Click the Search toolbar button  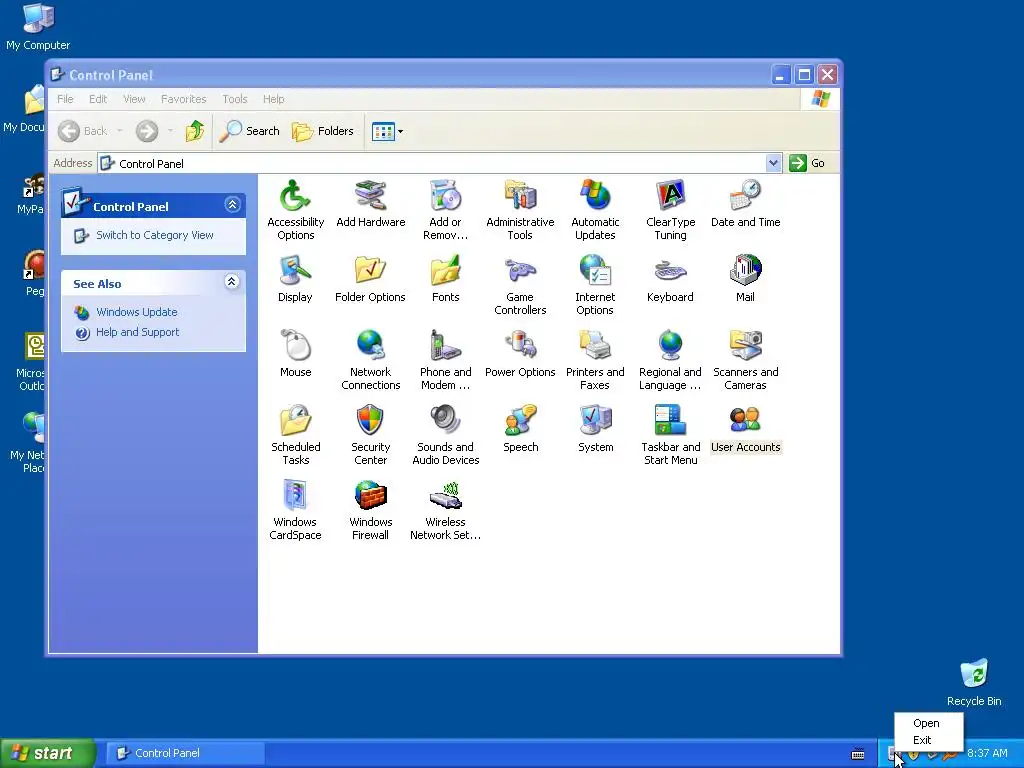click(249, 131)
